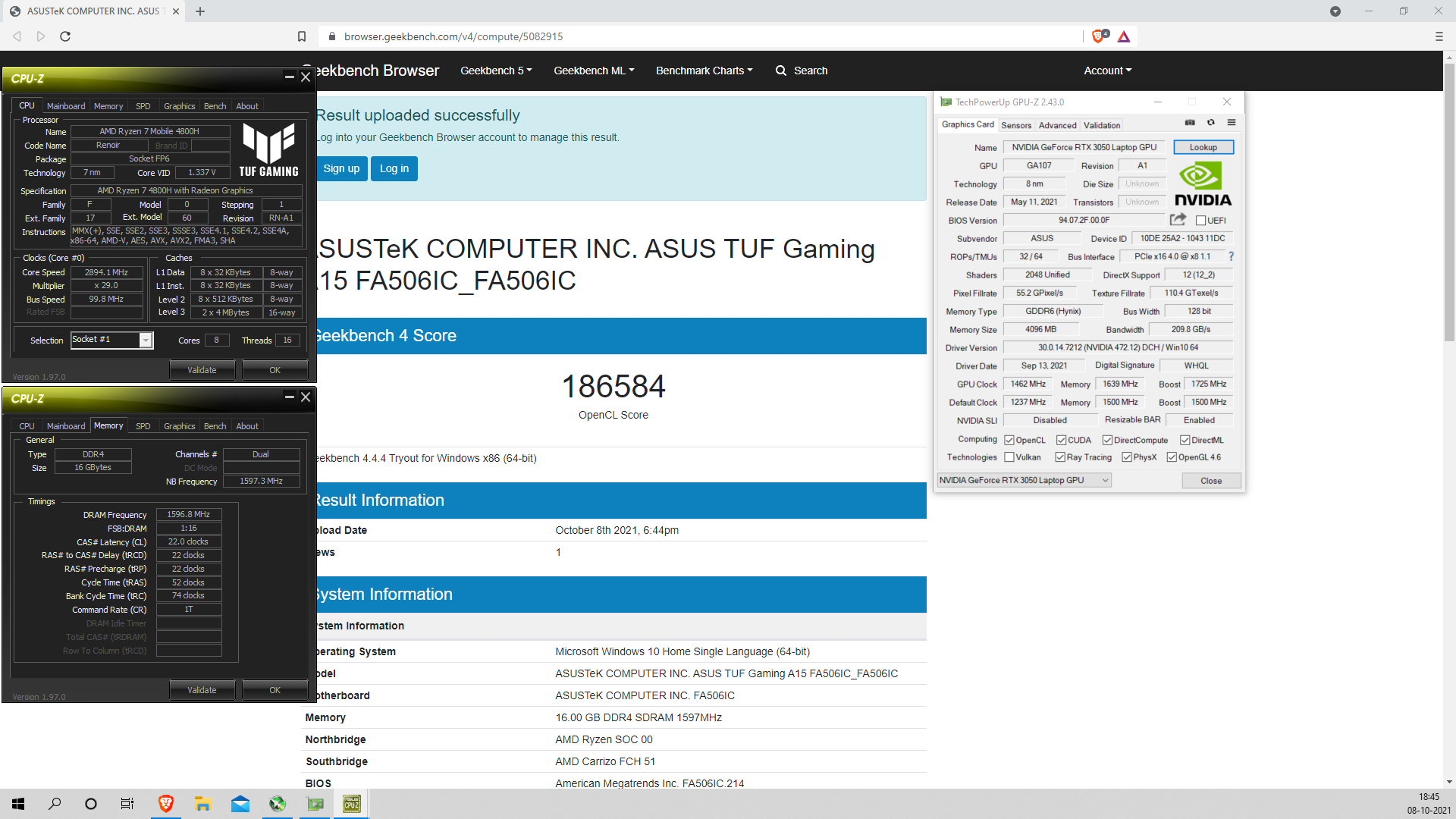Screen dimensions: 1456x819
Task: Take a GPU-Z screenshot with camera icon
Action: (x=1190, y=123)
